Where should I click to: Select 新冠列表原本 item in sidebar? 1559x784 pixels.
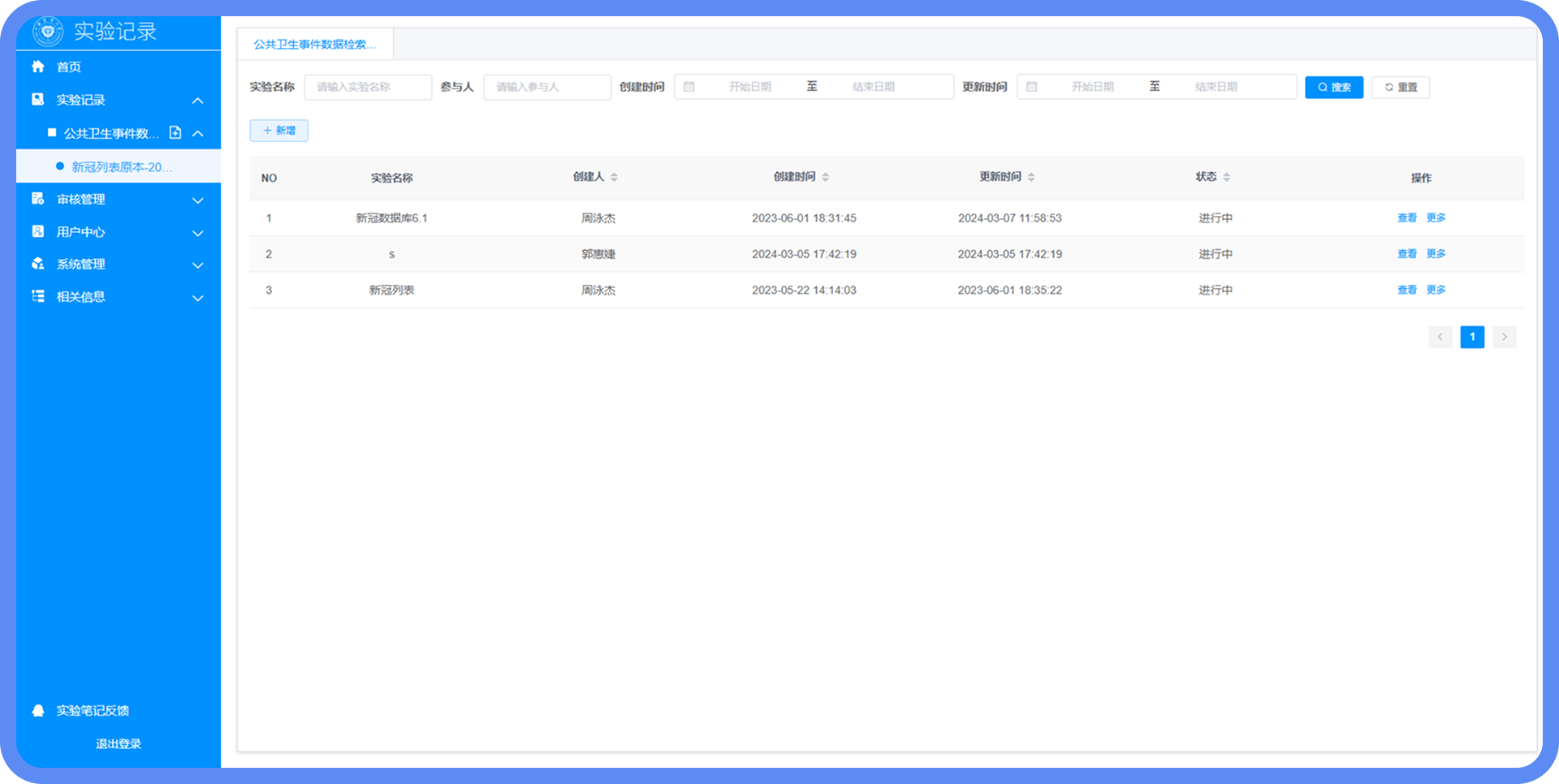[x=122, y=167]
